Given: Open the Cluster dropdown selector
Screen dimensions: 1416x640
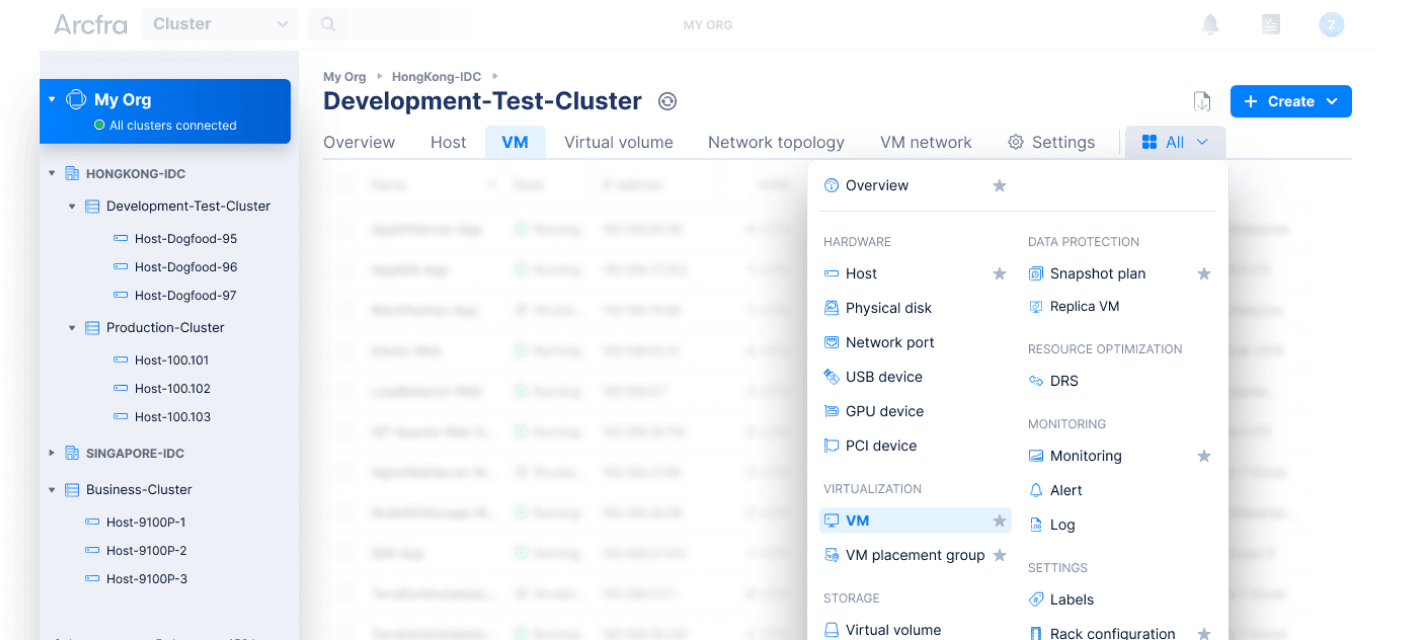Looking at the screenshot, I should [x=220, y=24].
